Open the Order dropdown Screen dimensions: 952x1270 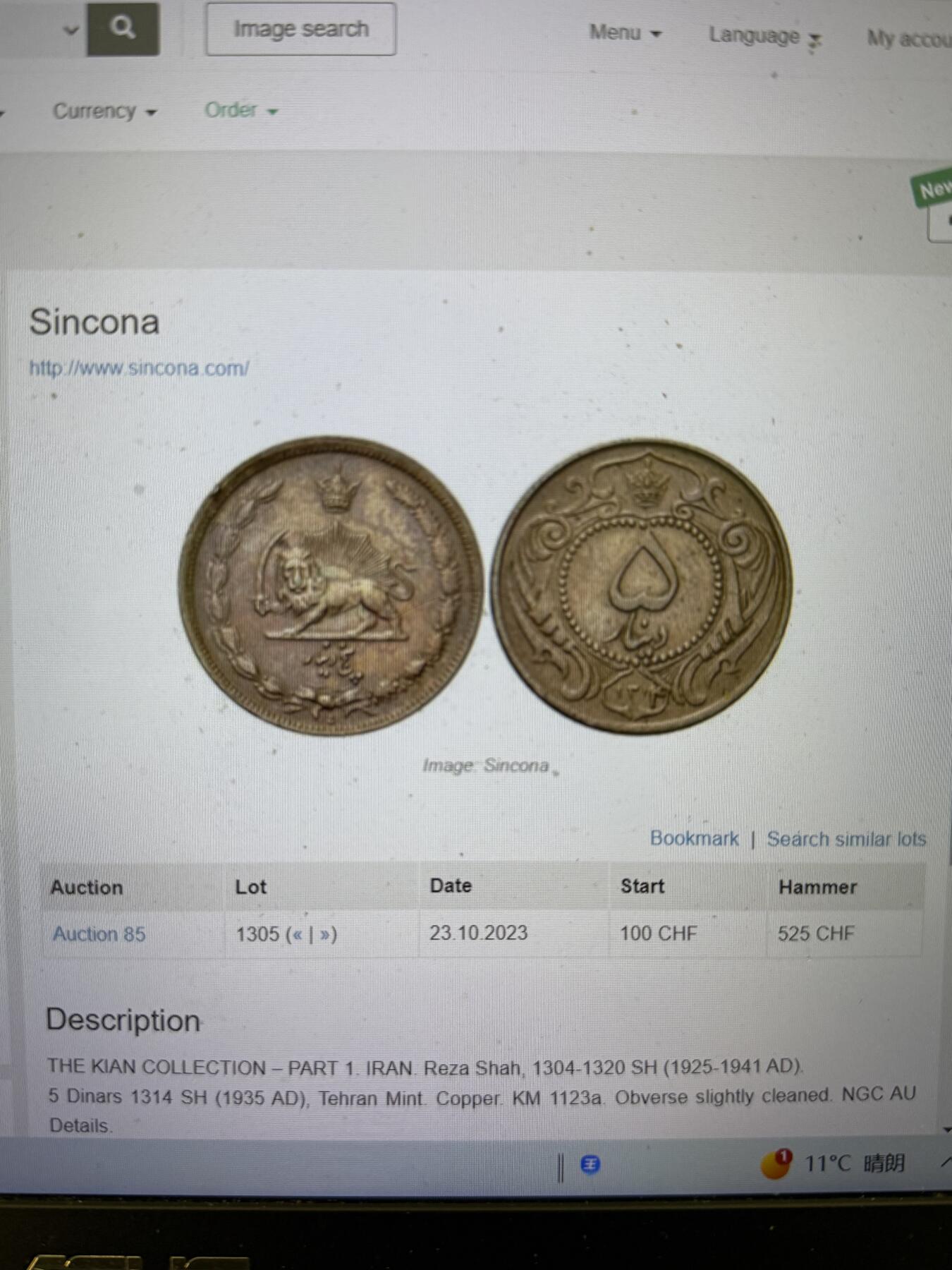240,110
